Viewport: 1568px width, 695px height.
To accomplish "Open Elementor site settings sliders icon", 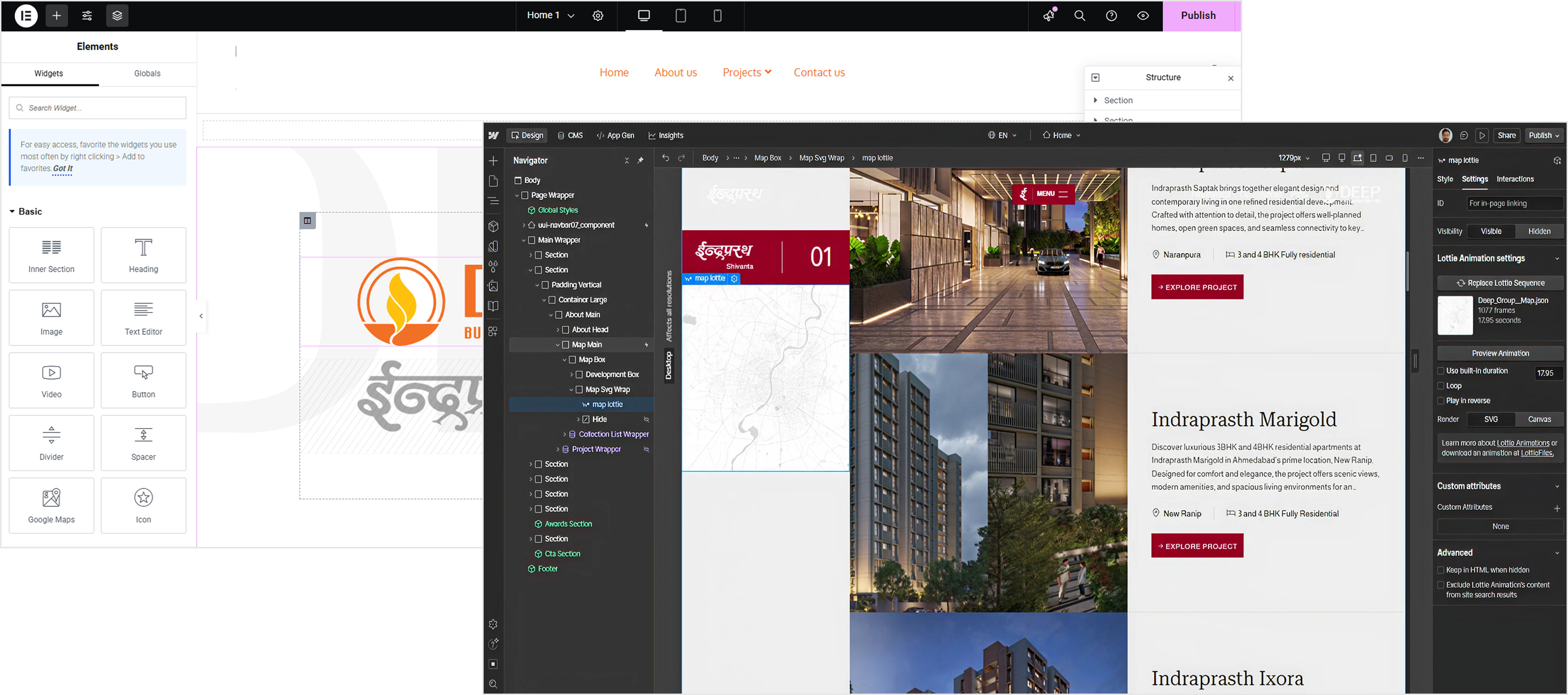I will [x=87, y=16].
